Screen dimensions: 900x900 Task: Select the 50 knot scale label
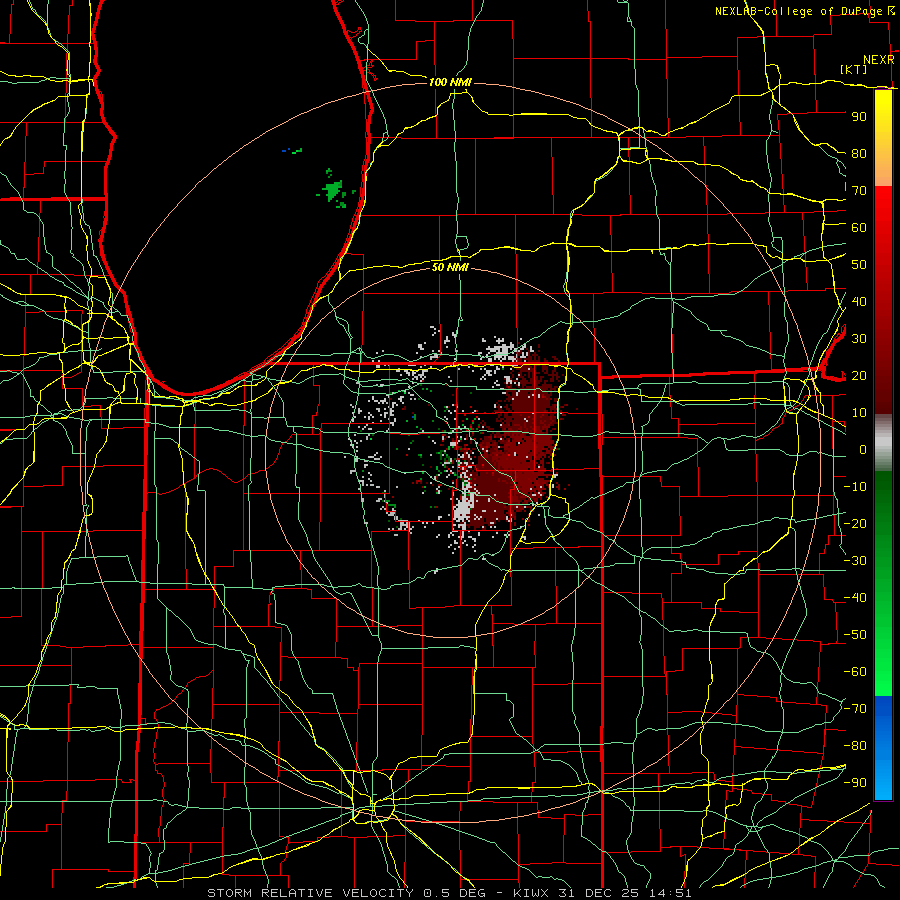[859, 265]
